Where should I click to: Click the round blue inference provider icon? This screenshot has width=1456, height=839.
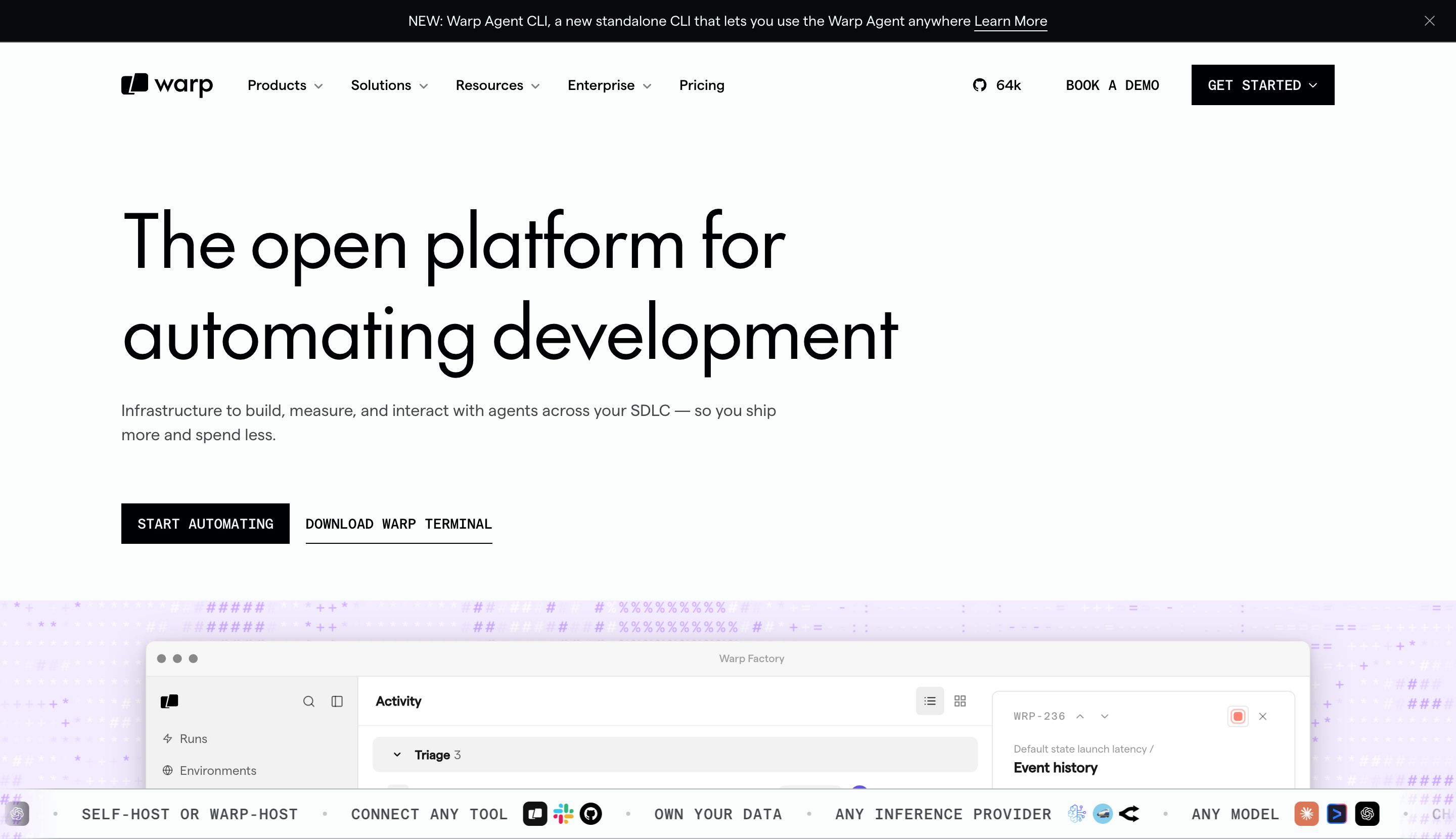(1103, 814)
